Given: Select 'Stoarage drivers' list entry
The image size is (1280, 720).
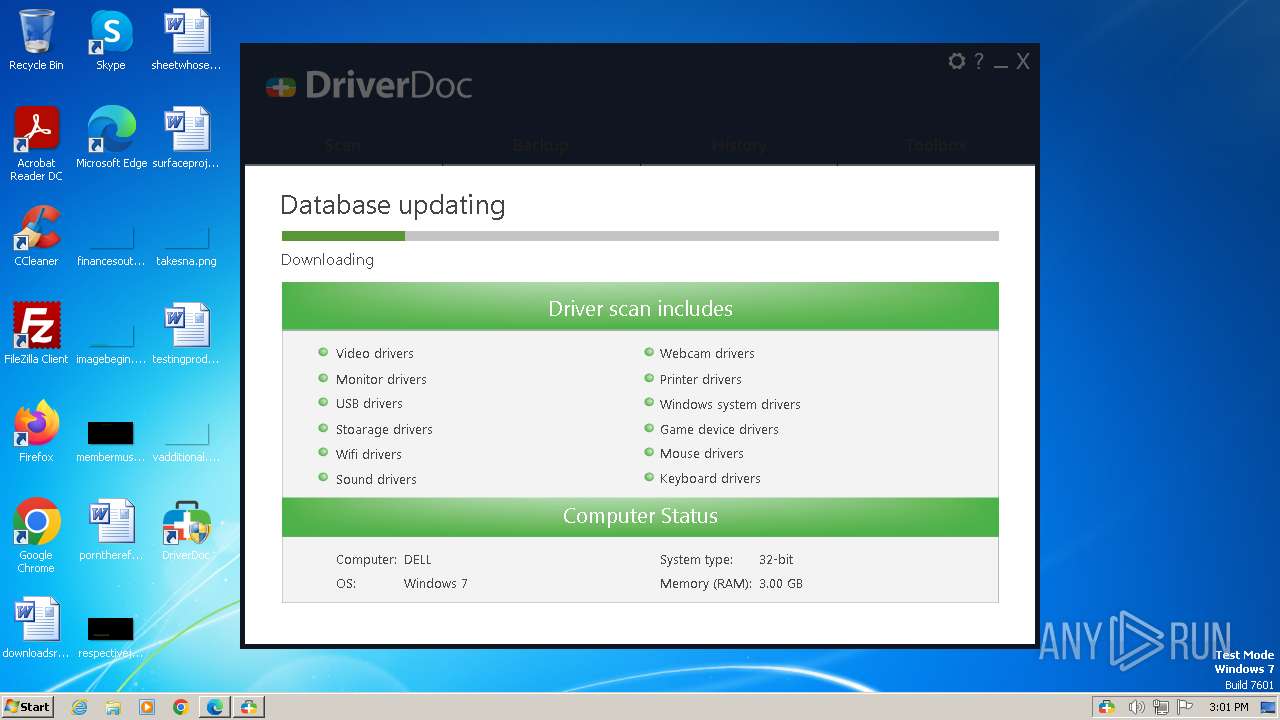Looking at the screenshot, I should (x=384, y=429).
